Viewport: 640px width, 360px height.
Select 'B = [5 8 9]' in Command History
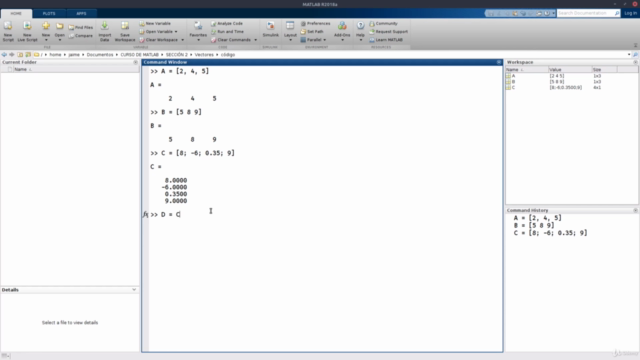point(534,225)
